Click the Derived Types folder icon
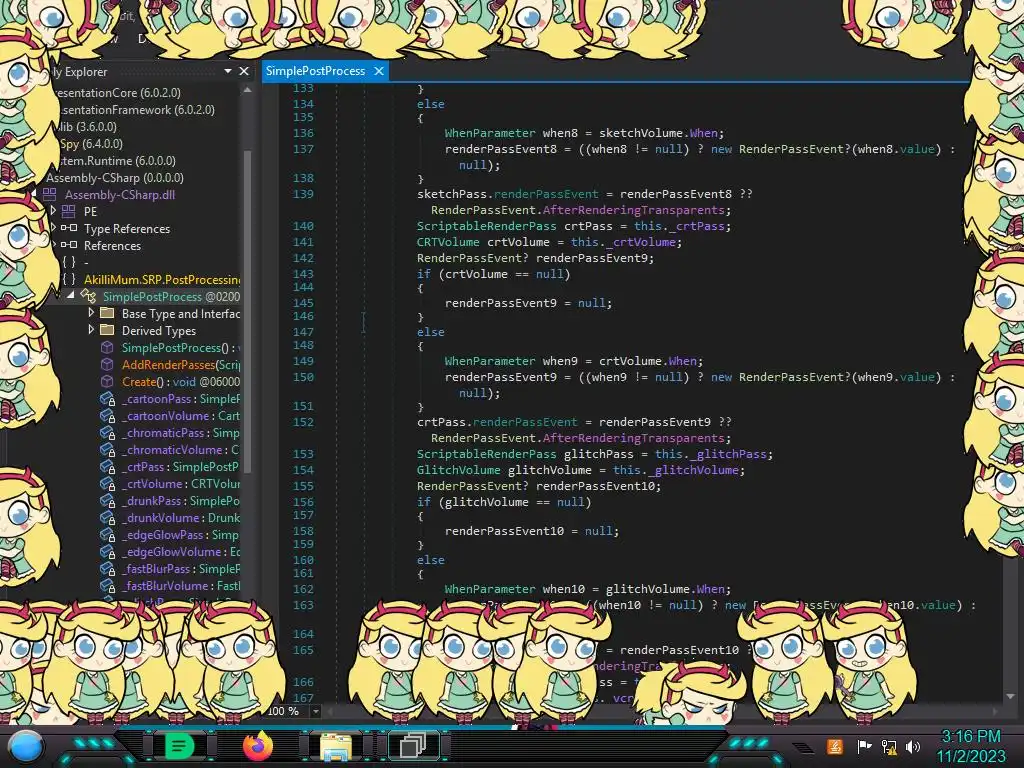The height and width of the screenshot is (768, 1024). pos(107,330)
